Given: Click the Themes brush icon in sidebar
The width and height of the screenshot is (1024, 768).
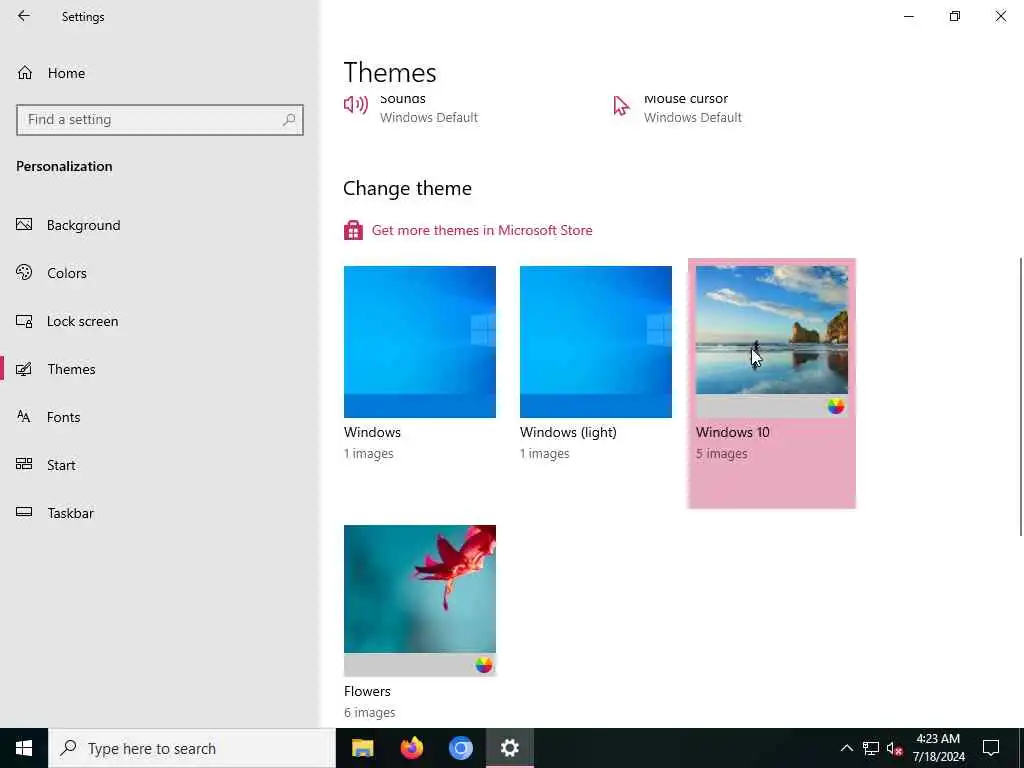Looking at the screenshot, I should [24, 369].
